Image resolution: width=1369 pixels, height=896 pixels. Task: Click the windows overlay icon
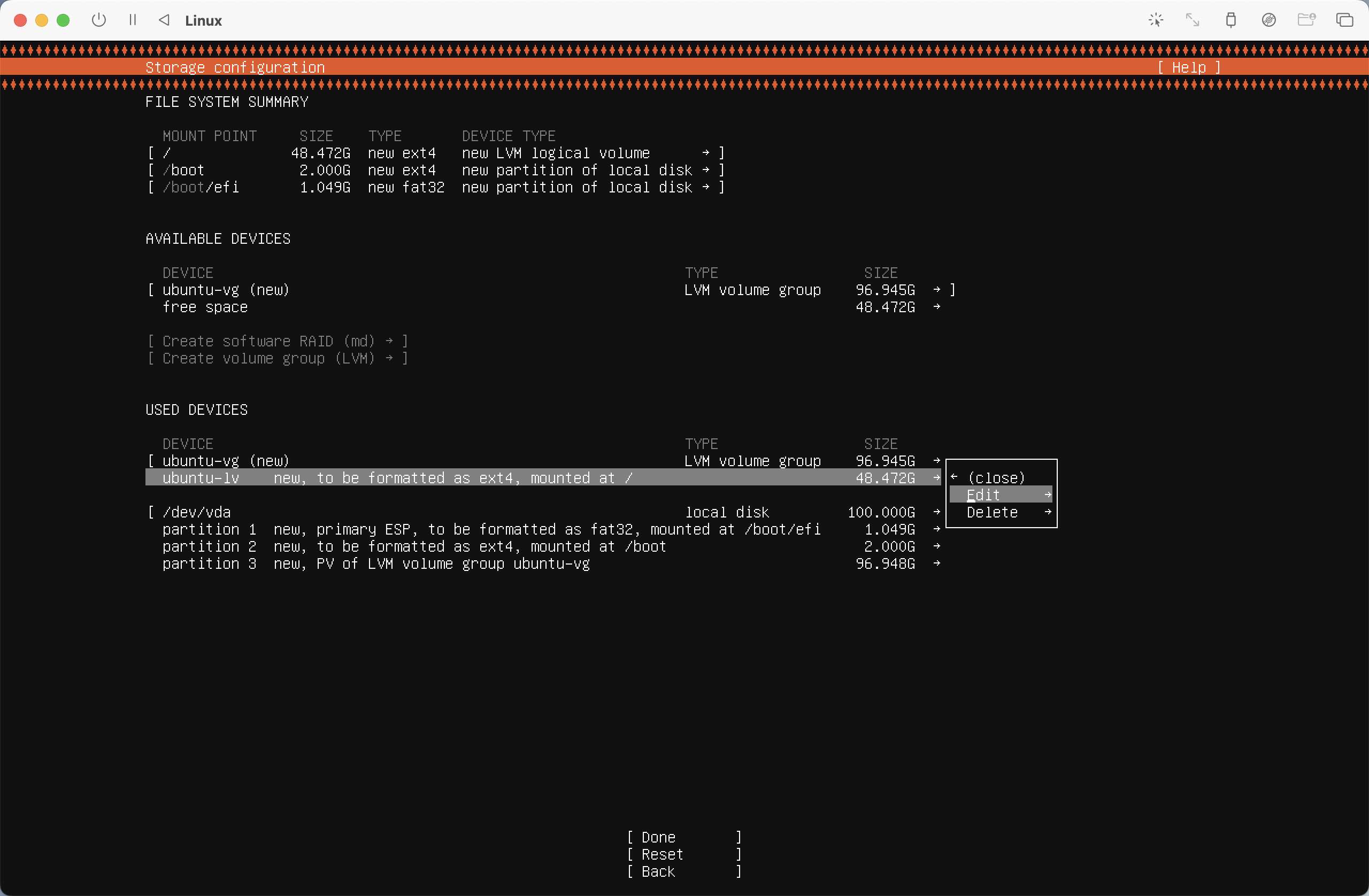(x=1344, y=20)
